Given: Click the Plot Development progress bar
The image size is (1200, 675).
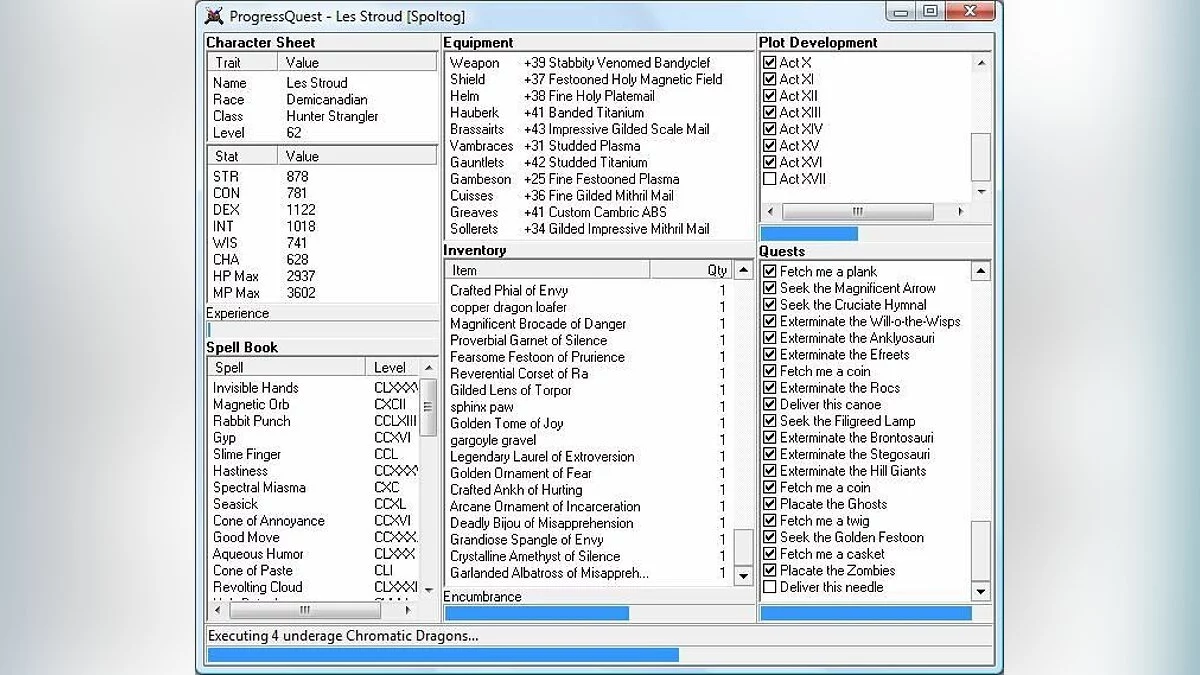Looking at the screenshot, I should pyautogui.click(x=876, y=234).
